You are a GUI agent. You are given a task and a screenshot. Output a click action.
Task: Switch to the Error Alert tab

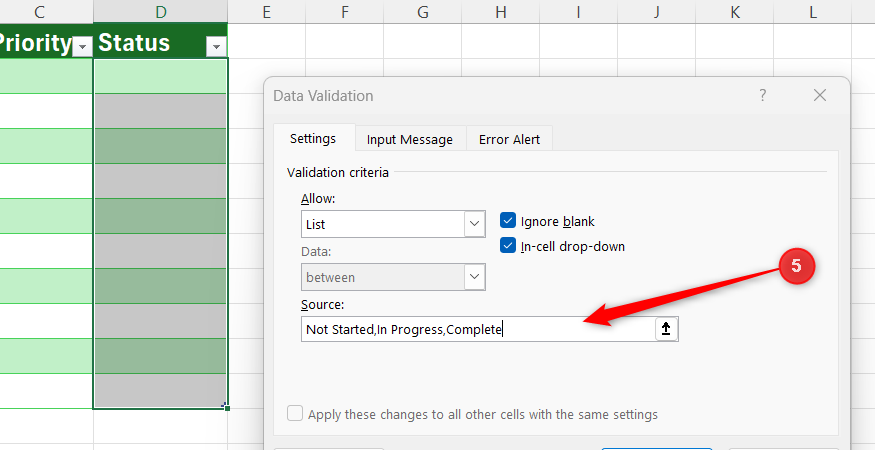[509, 140]
